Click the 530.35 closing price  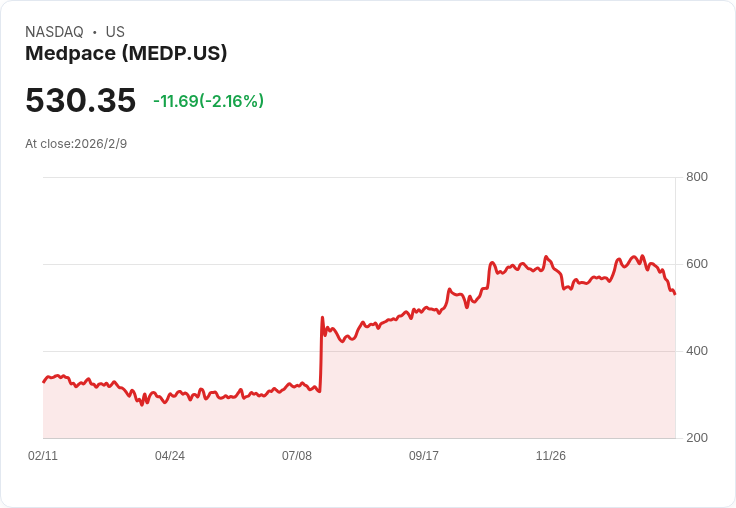click(x=80, y=101)
